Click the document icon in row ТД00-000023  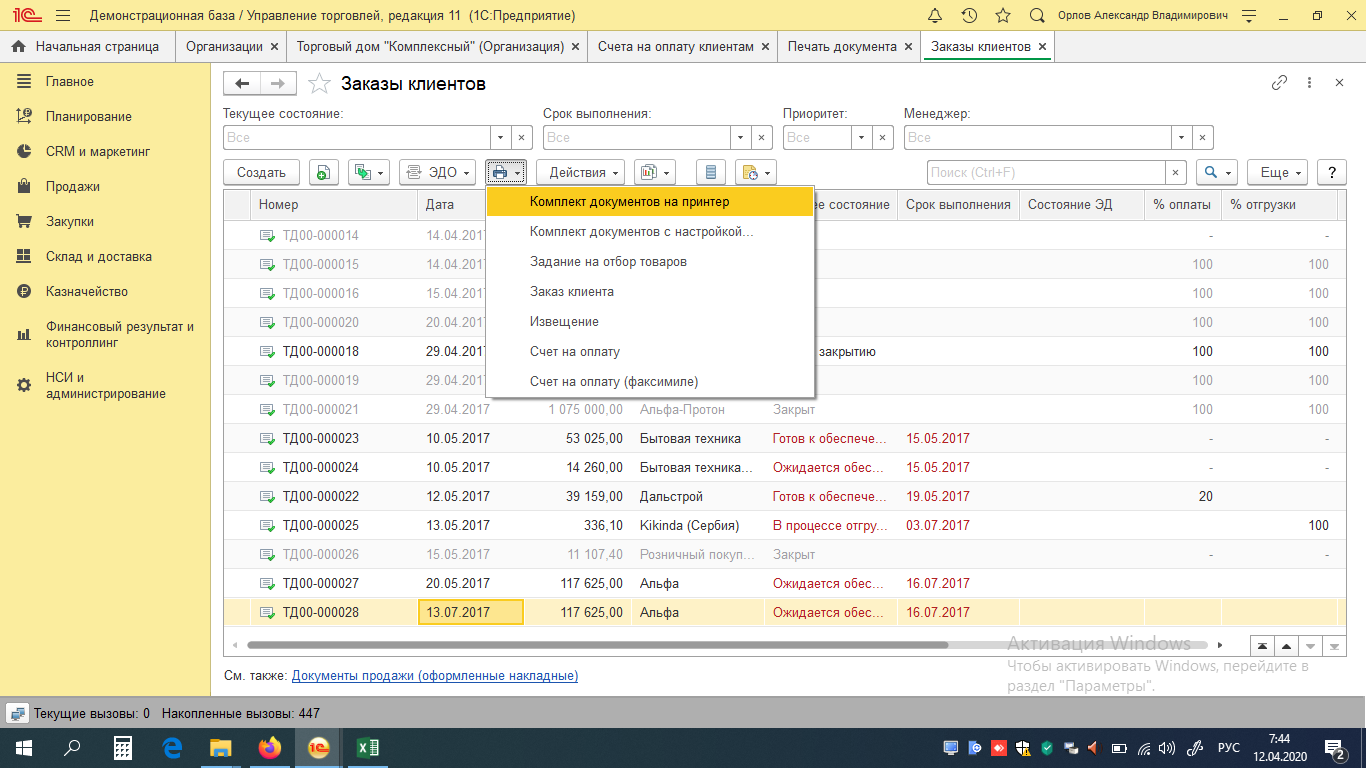[x=267, y=439]
